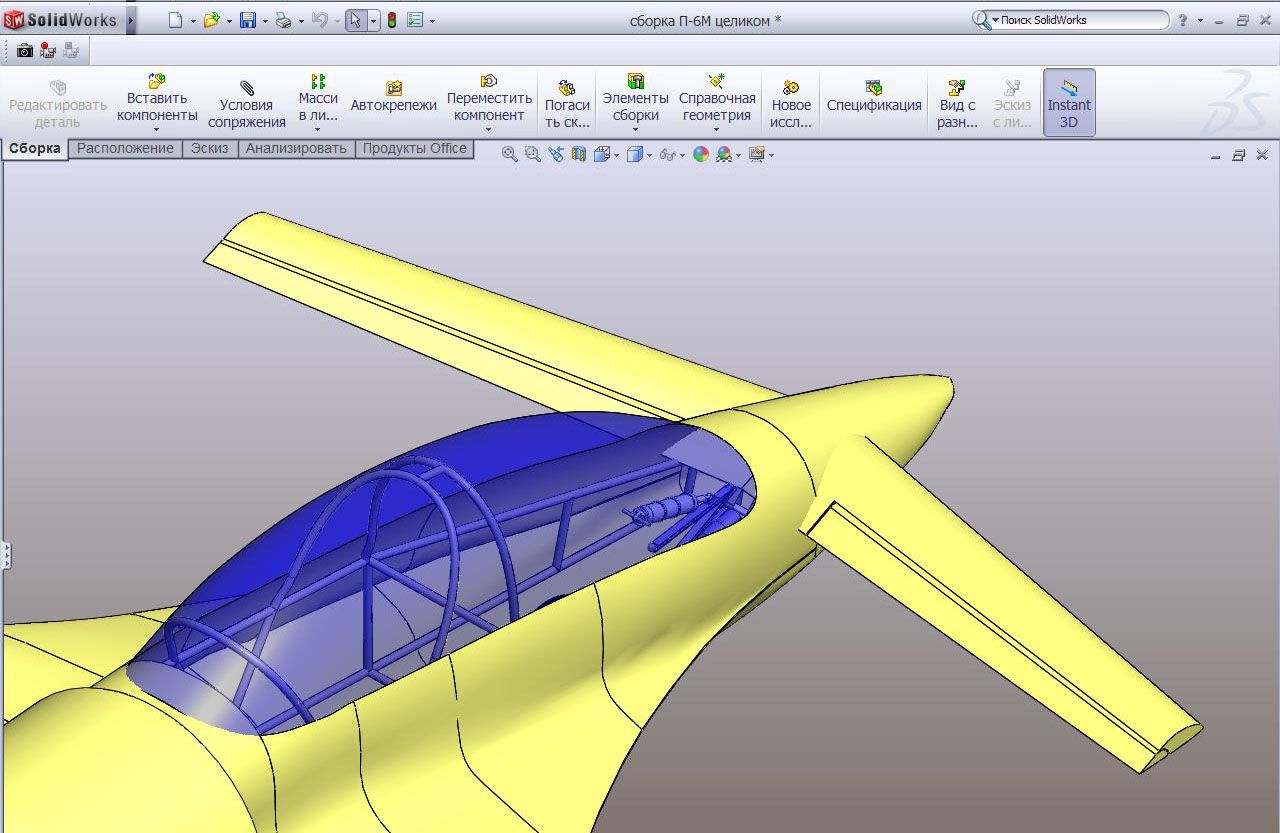The image size is (1280, 833).
Task: Click the camera screenshot icon
Action: 25,51
